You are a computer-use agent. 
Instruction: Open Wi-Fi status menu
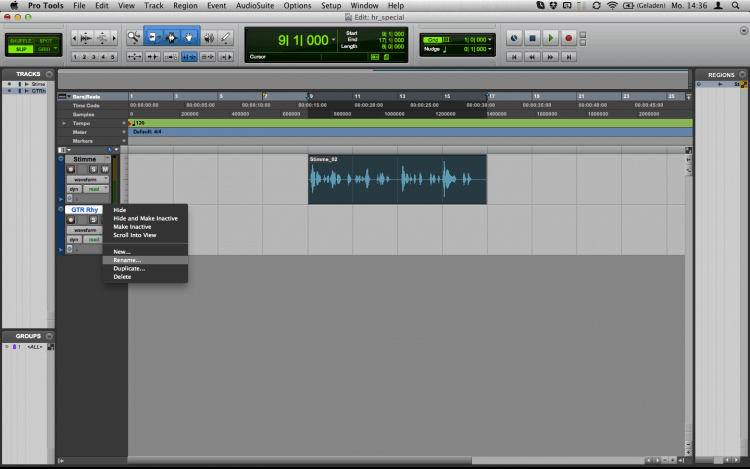tap(612, 6)
